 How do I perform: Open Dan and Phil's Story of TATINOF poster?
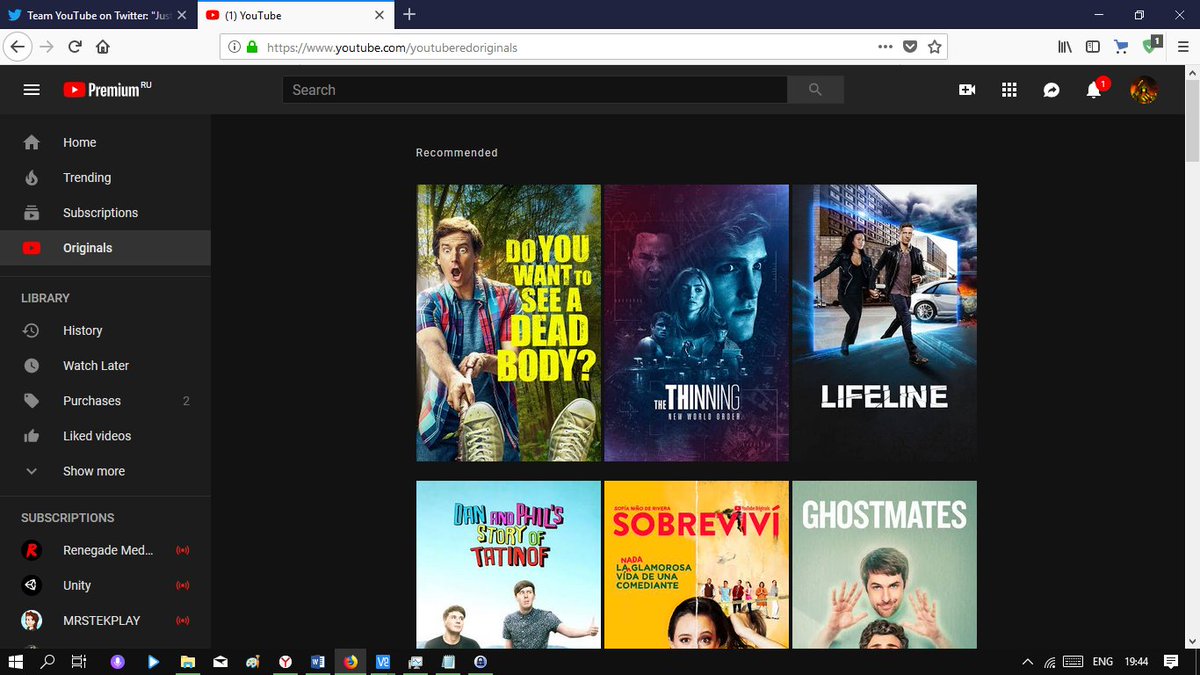click(x=509, y=564)
